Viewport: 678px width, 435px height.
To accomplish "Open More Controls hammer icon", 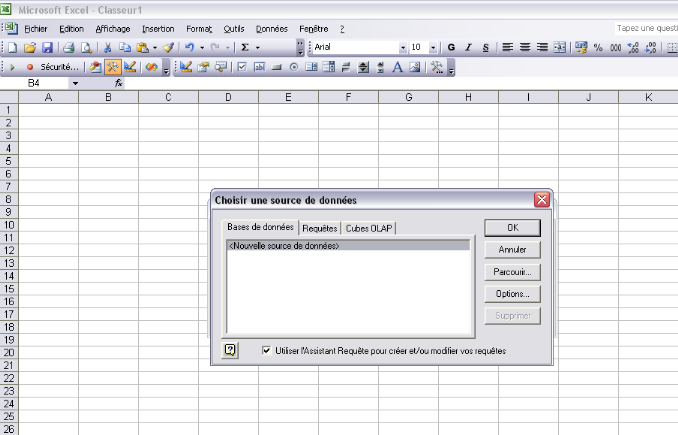I will pyautogui.click(x=437, y=67).
